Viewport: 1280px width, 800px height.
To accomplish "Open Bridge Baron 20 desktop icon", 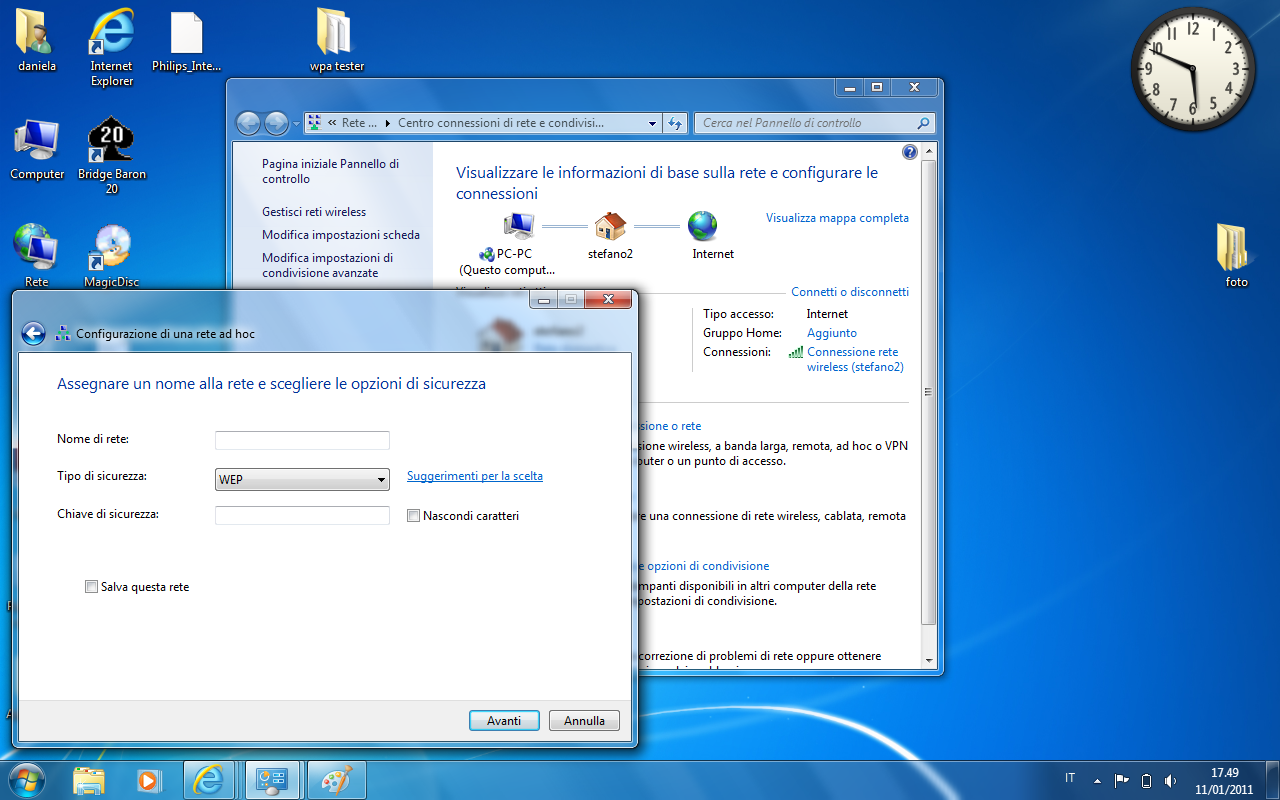I will tap(111, 142).
